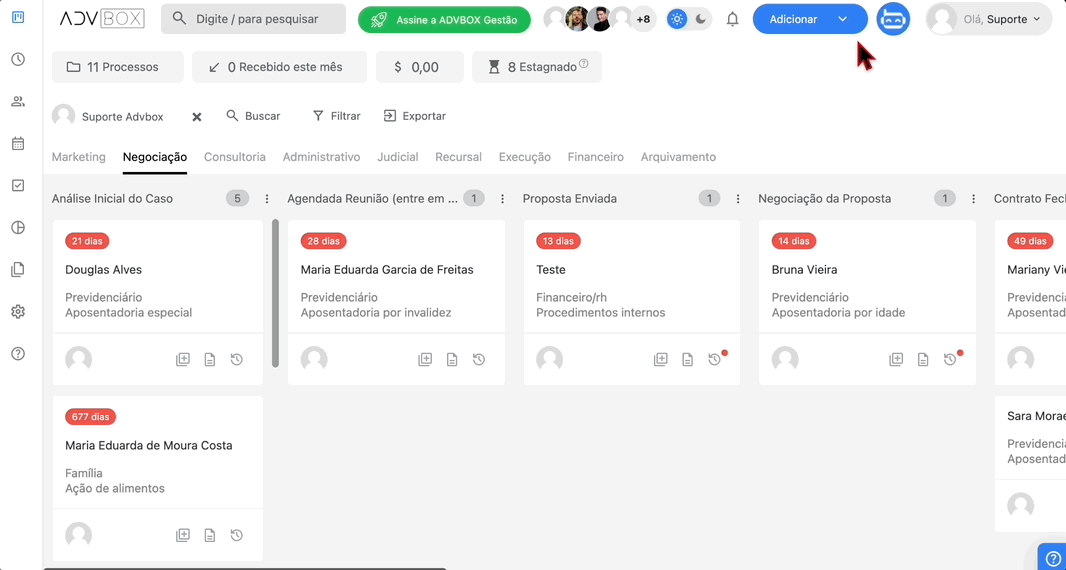
Task: Open history icon on Bruna Vieira card
Action: coord(950,359)
